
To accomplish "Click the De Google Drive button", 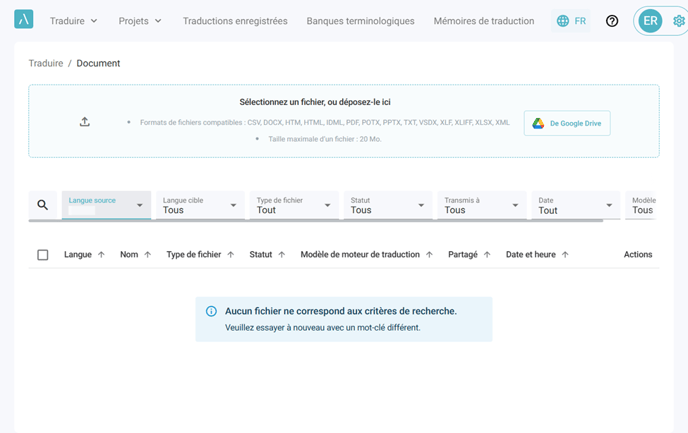I will (x=567, y=123).
